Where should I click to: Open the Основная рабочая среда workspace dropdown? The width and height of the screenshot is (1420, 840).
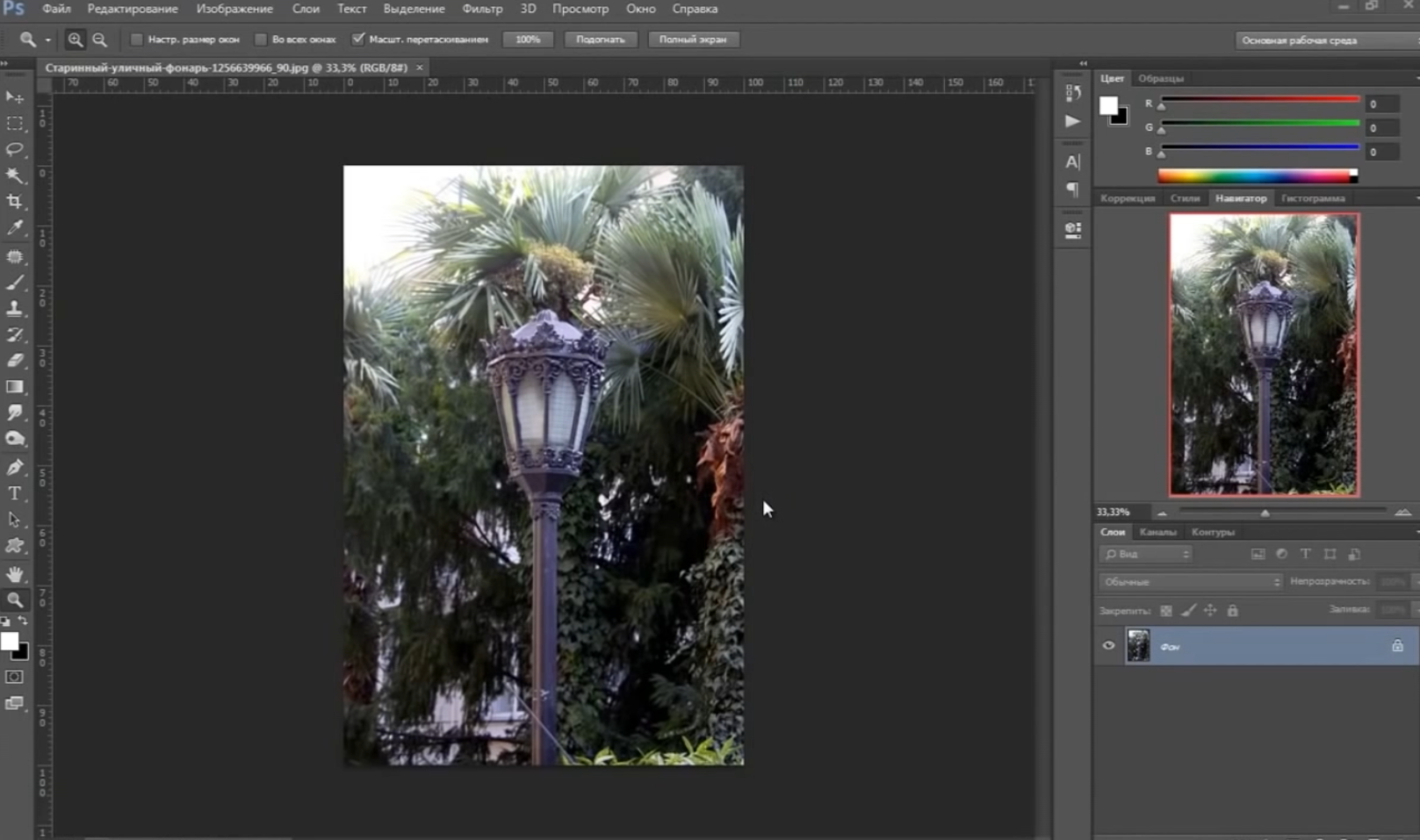[x=1324, y=40]
